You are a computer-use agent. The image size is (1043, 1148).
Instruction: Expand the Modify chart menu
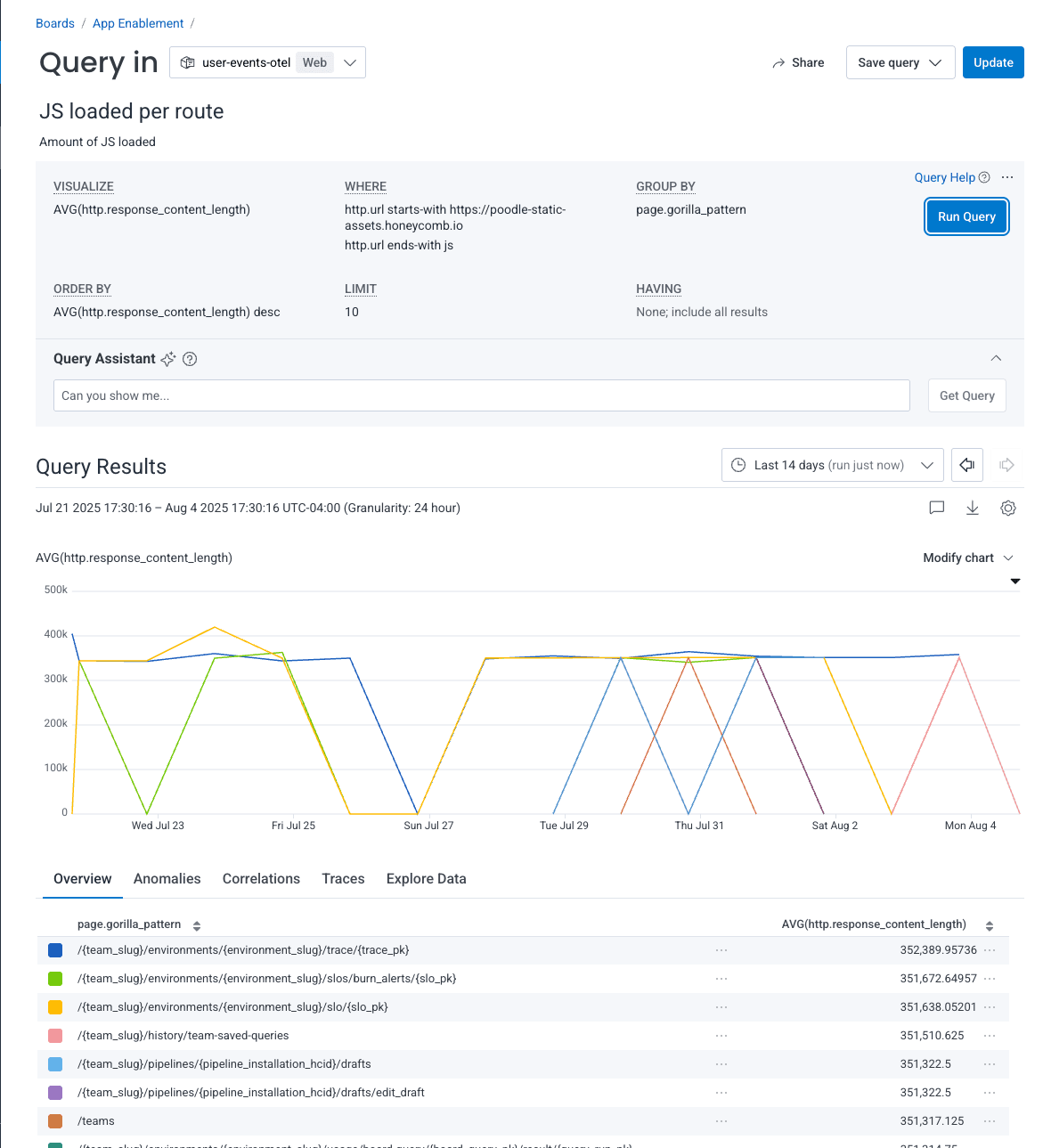point(968,558)
